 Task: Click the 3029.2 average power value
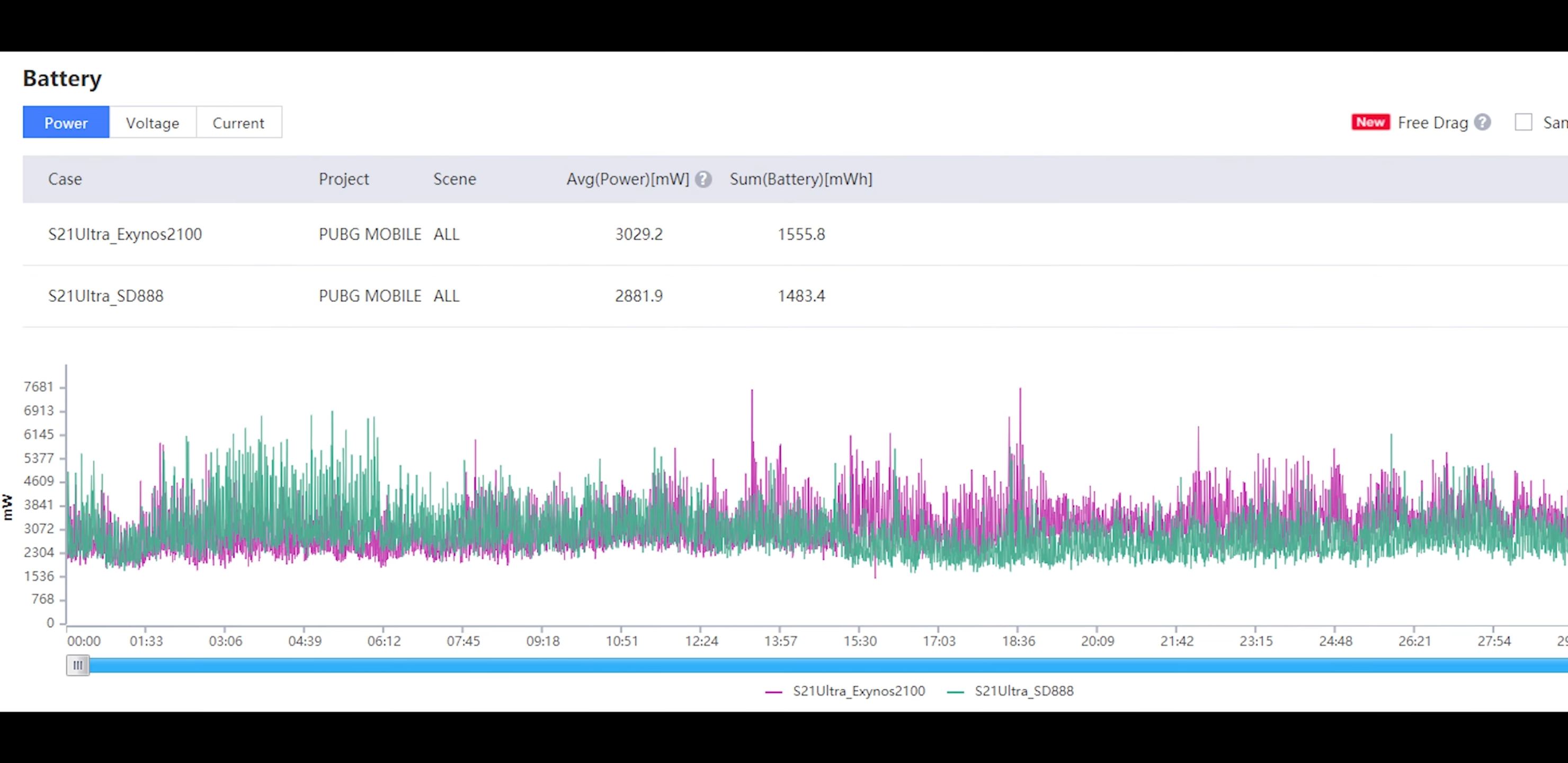click(x=638, y=234)
